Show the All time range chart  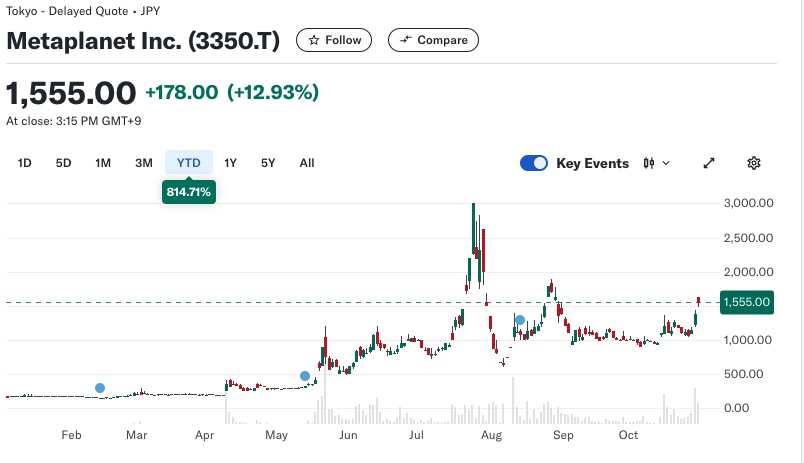click(307, 163)
